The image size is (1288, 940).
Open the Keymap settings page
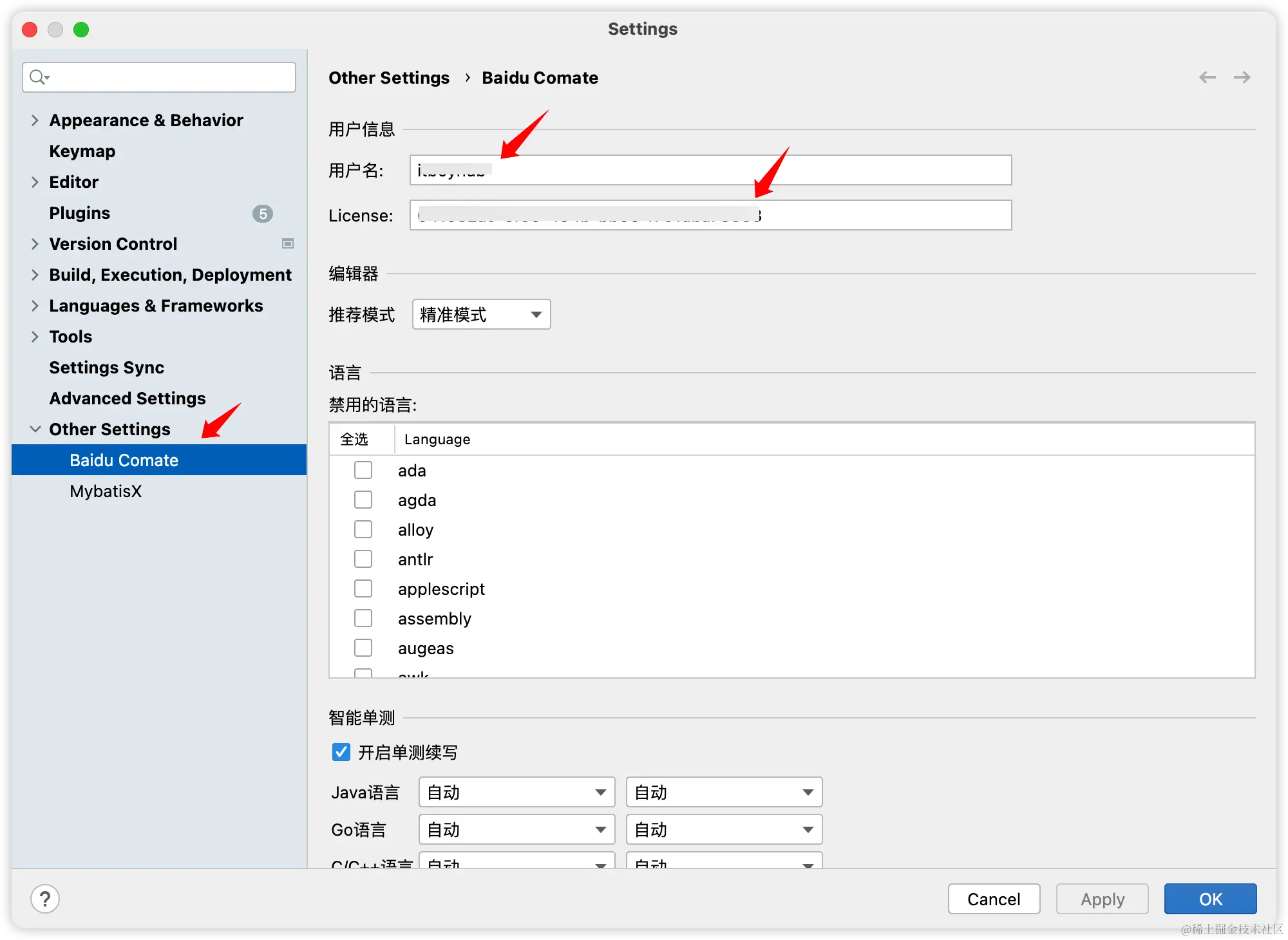[82, 151]
